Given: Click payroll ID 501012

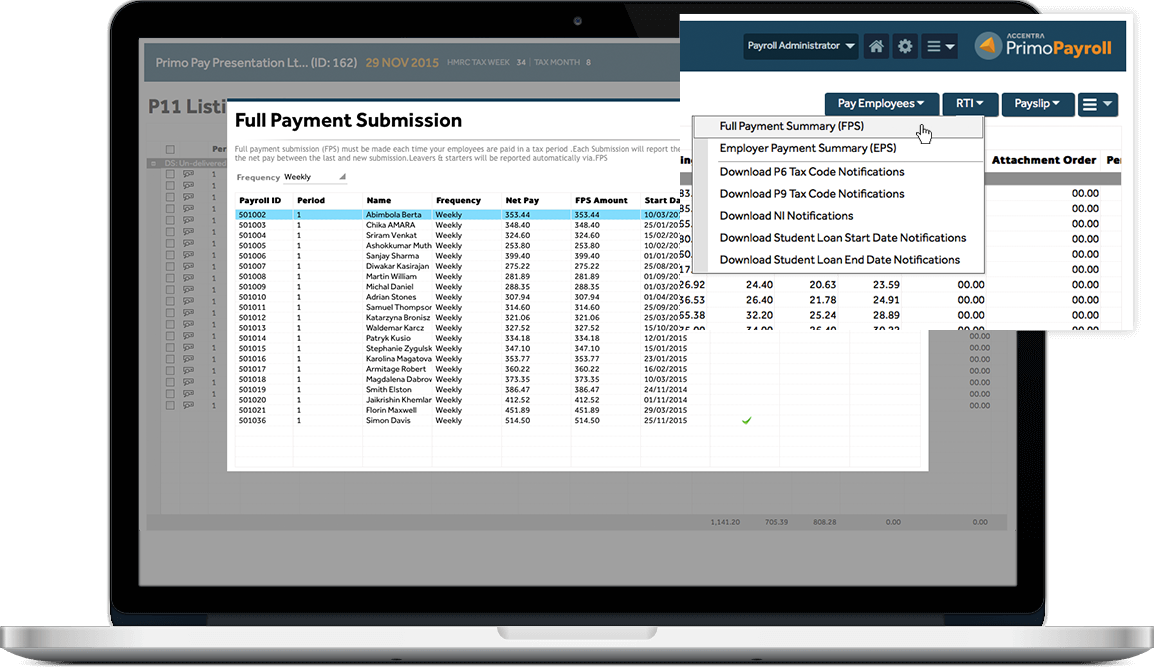Looking at the screenshot, I should (x=252, y=318).
